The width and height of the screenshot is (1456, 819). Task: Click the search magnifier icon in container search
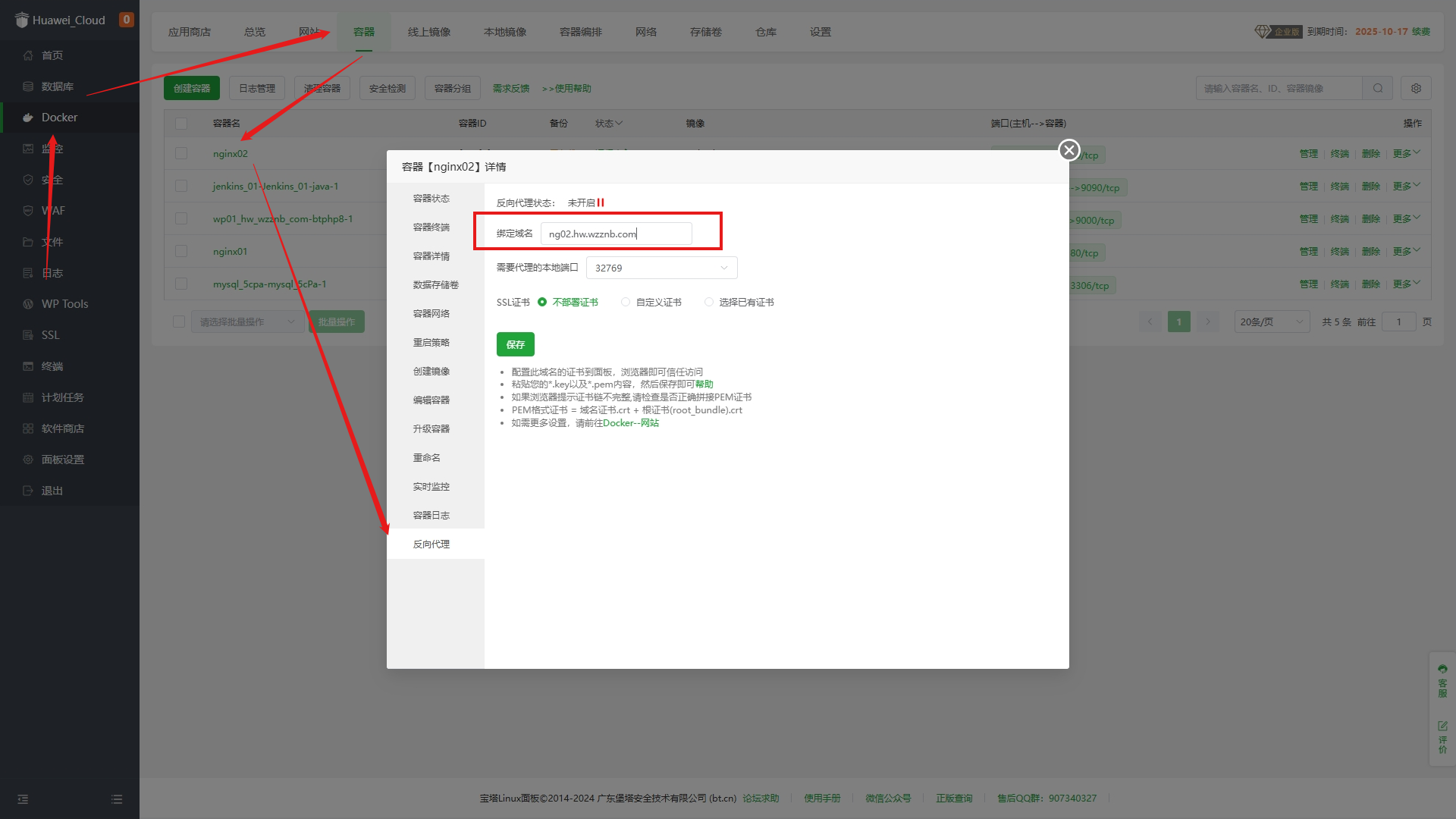(x=1378, y=88)
